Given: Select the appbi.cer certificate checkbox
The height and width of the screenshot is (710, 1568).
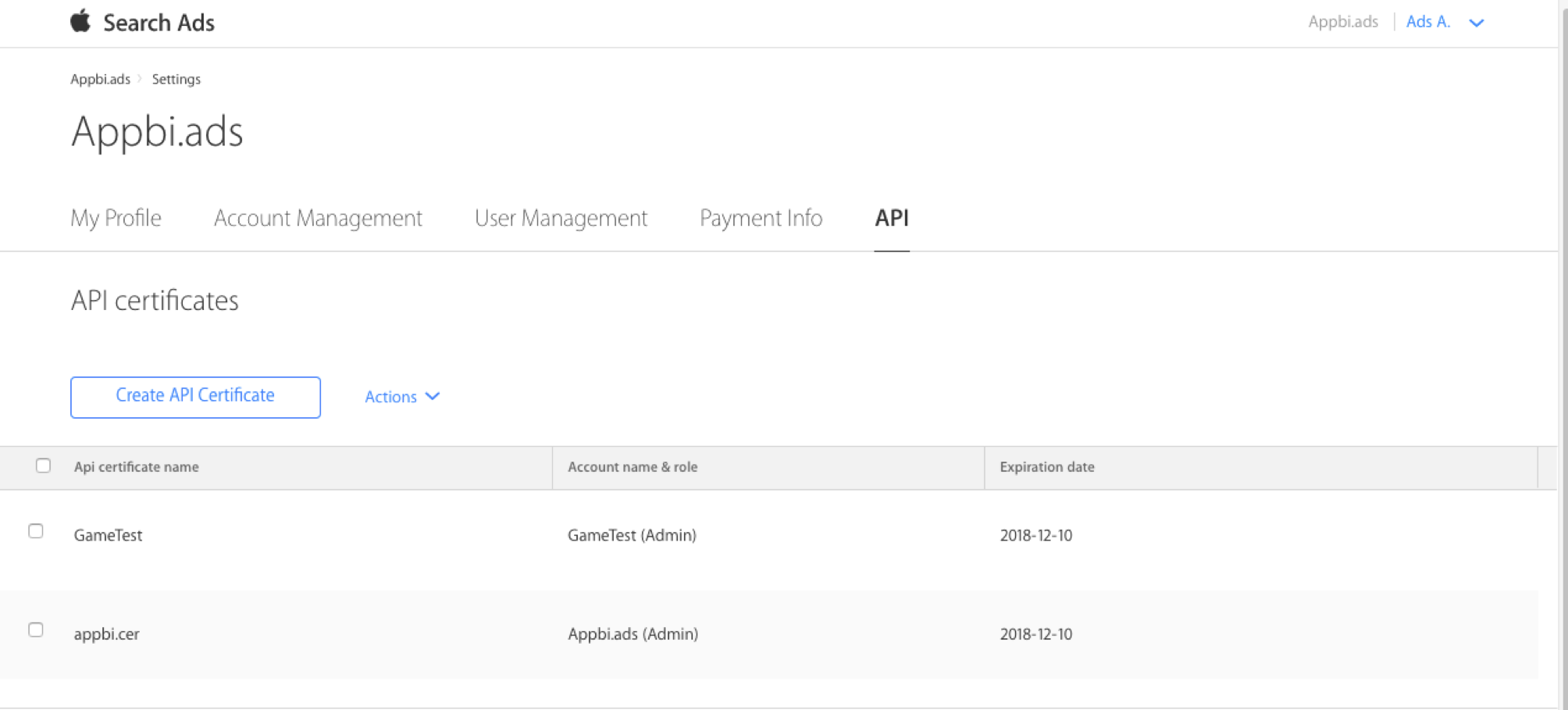Looking at the screenshot, I should [36, 630].
